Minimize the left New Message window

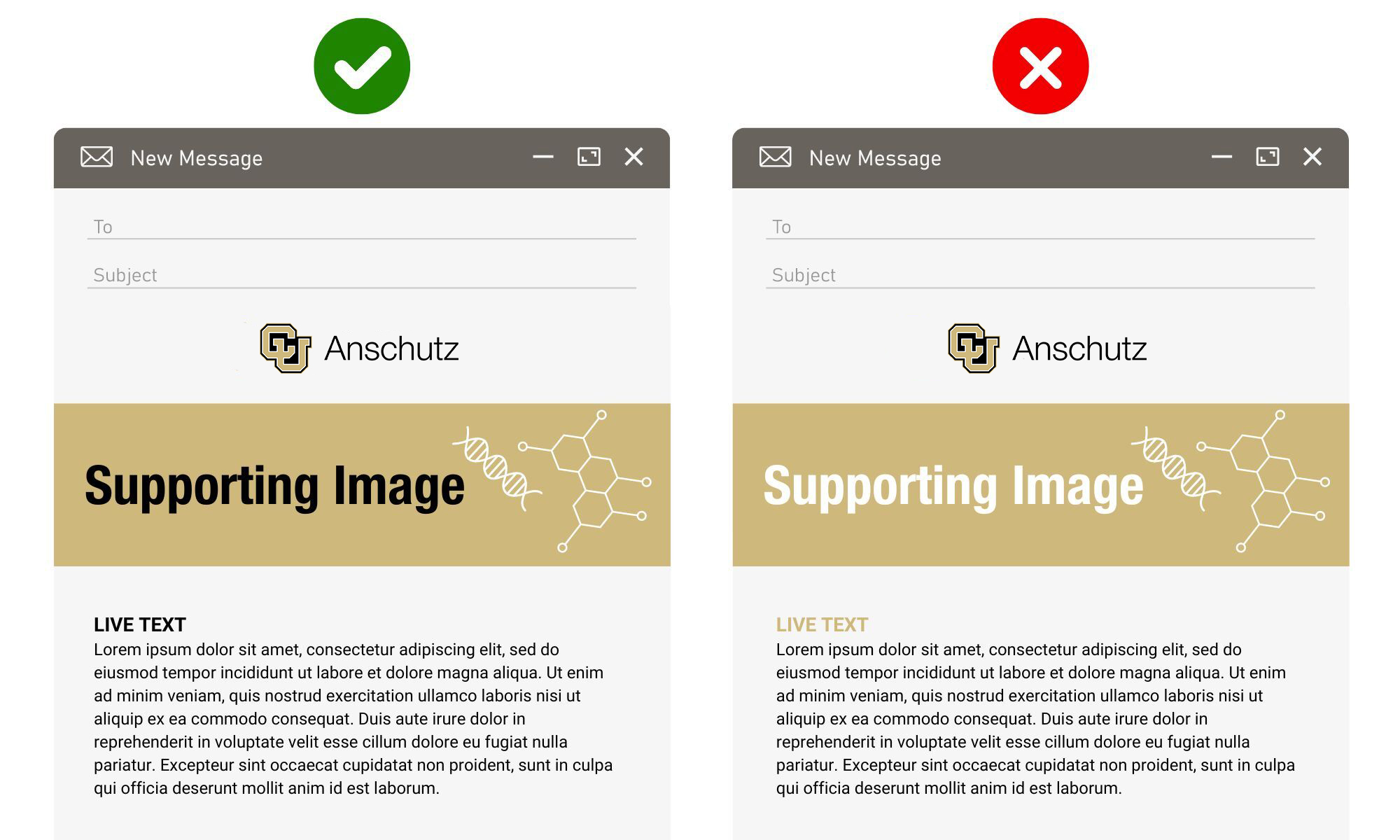coord(543,157)
